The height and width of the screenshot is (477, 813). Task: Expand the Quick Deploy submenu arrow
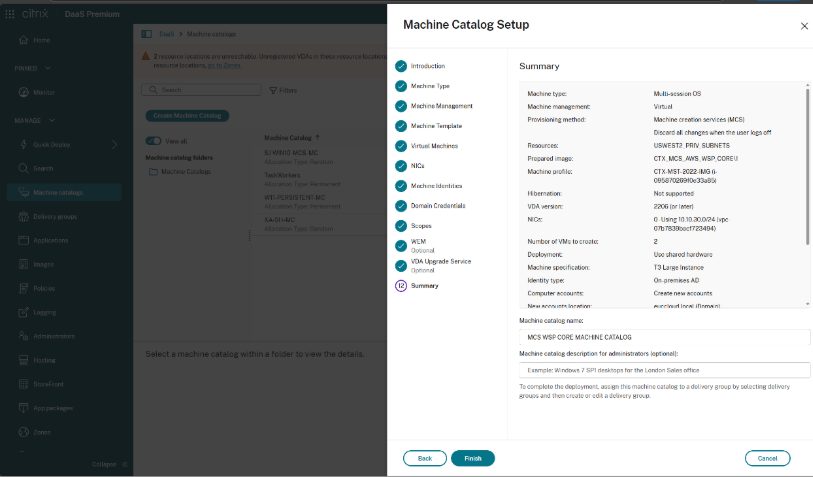point(115,145)
